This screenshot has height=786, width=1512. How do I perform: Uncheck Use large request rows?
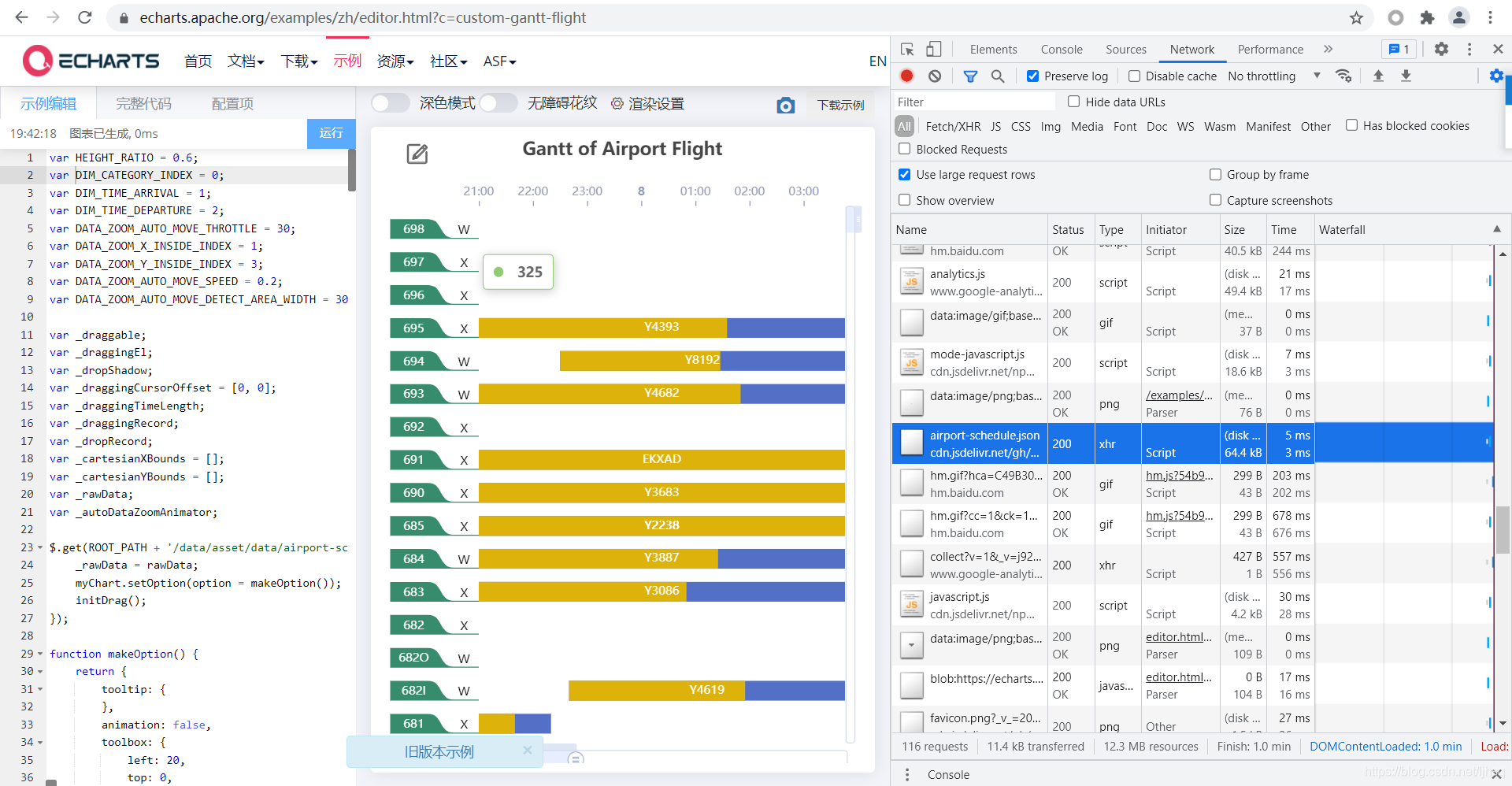904,174
